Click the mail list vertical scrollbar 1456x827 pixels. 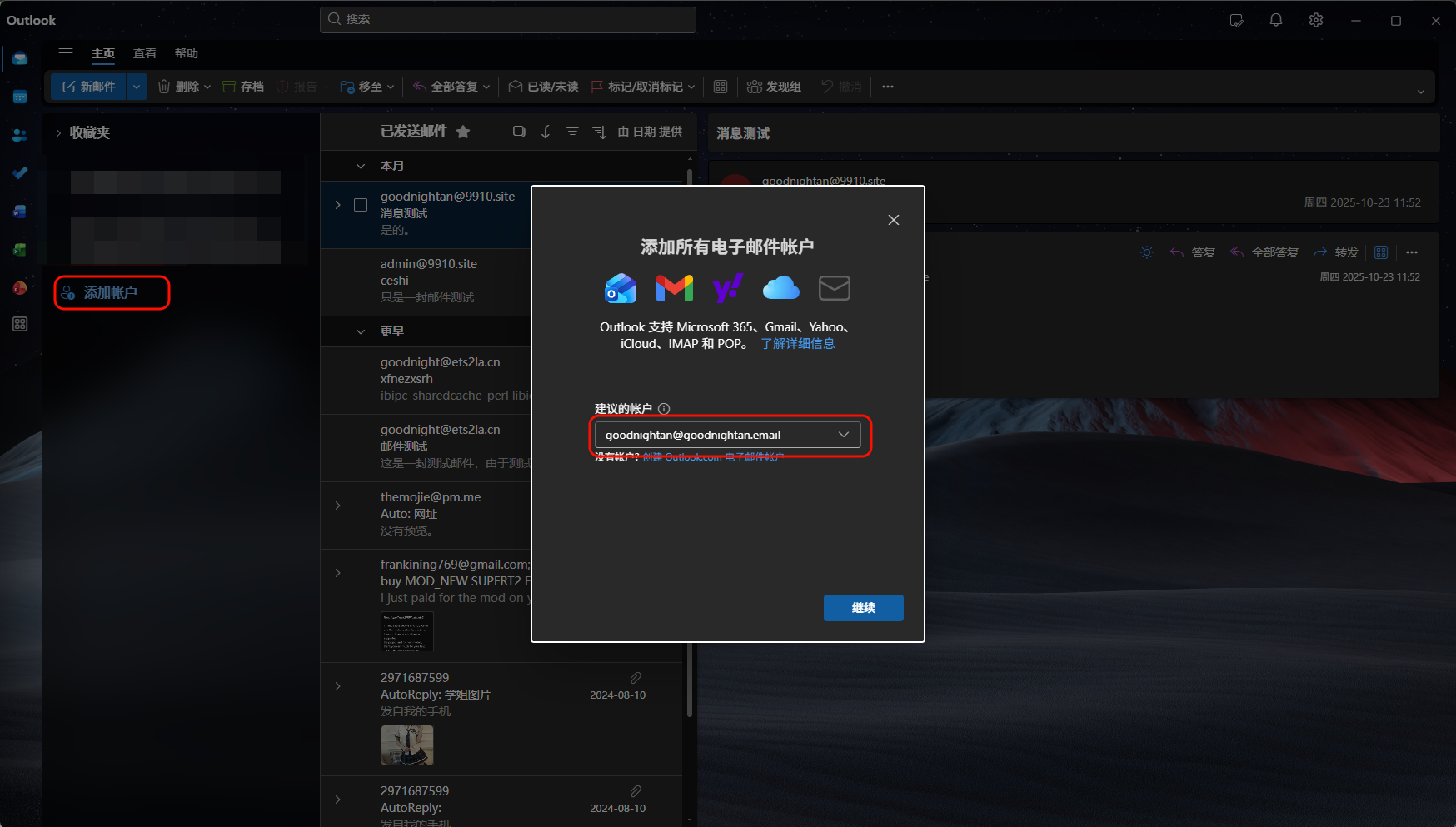pyautogui.click(x=689, y=441)
